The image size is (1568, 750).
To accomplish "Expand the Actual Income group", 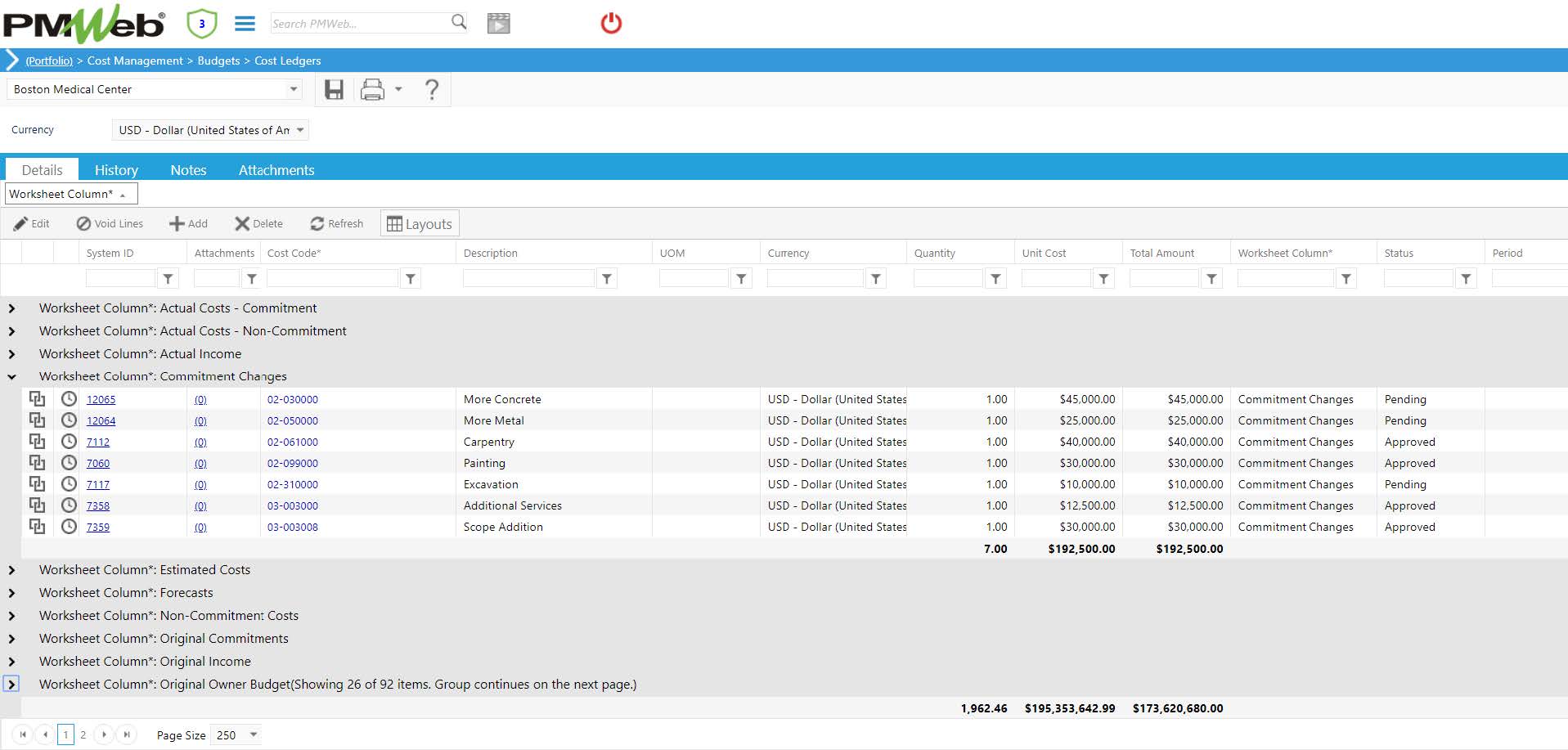I will [11, 354].
